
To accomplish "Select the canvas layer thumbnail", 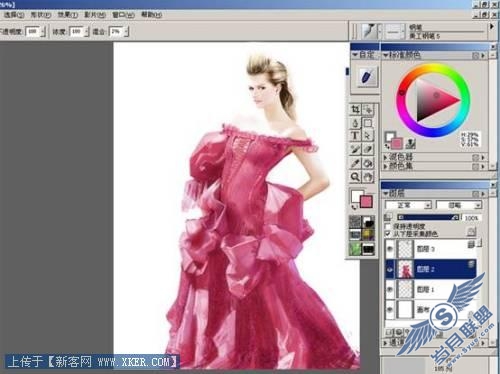I will (x=406, y=309).
